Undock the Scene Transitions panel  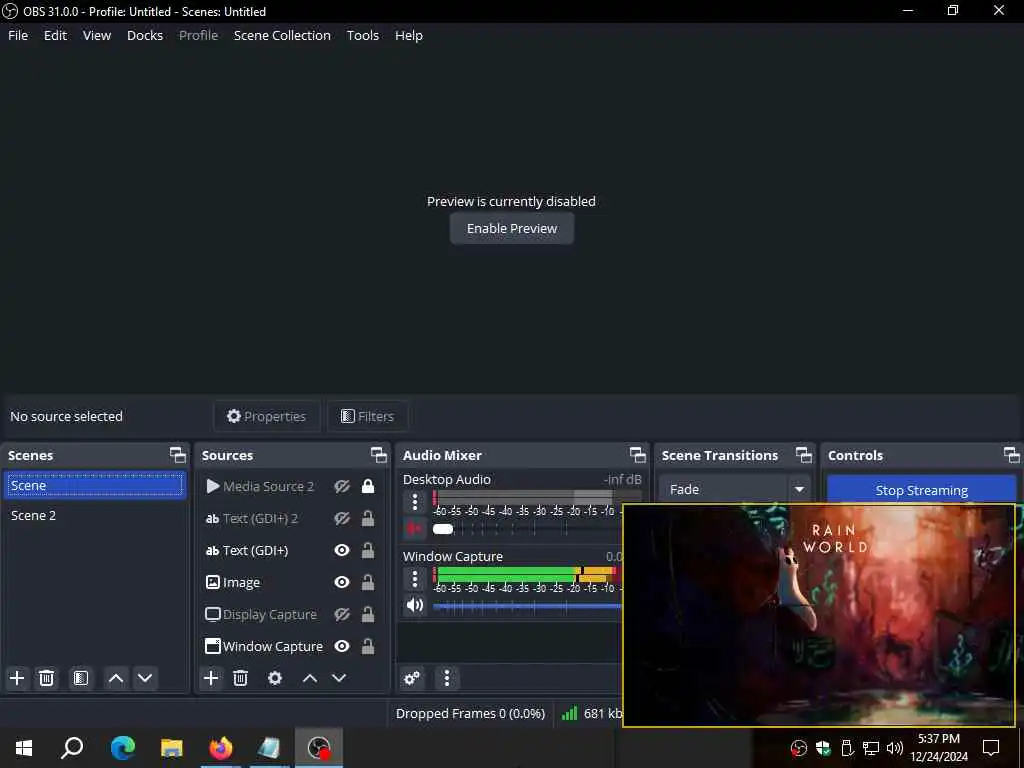[x=804, y=455]
